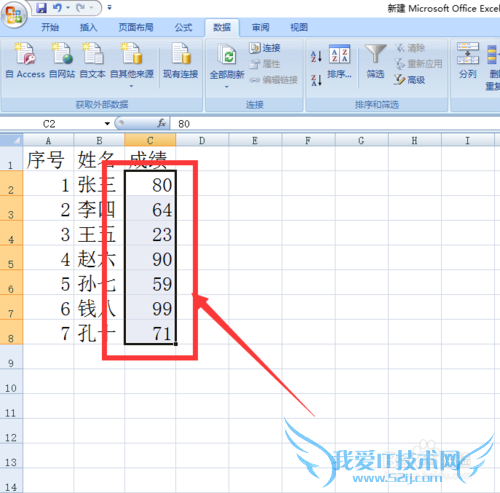Click the insert function fx button

pyautogui.click(x=162, y=124)
